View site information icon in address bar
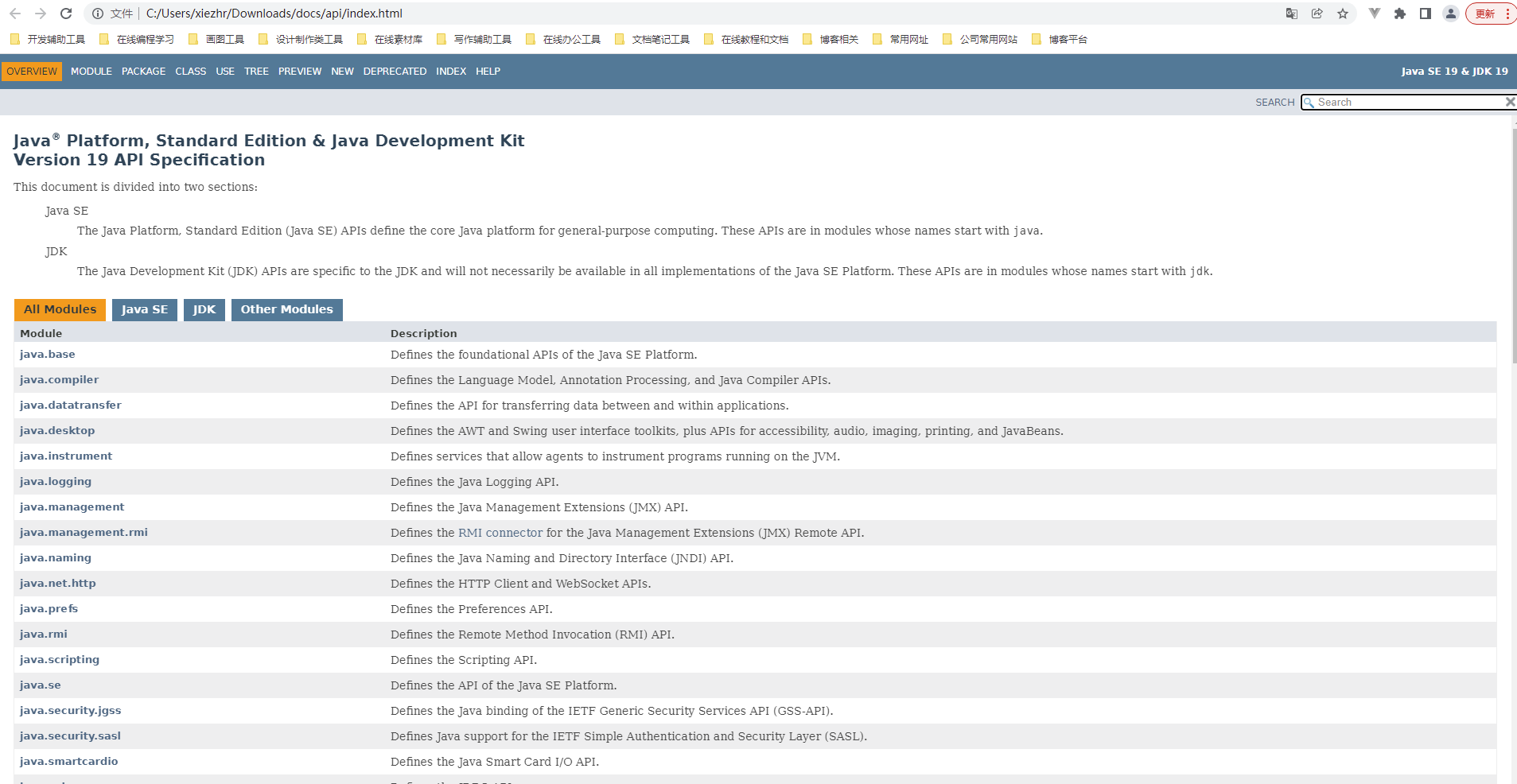The image size is (1517, 784). point(98,14)
